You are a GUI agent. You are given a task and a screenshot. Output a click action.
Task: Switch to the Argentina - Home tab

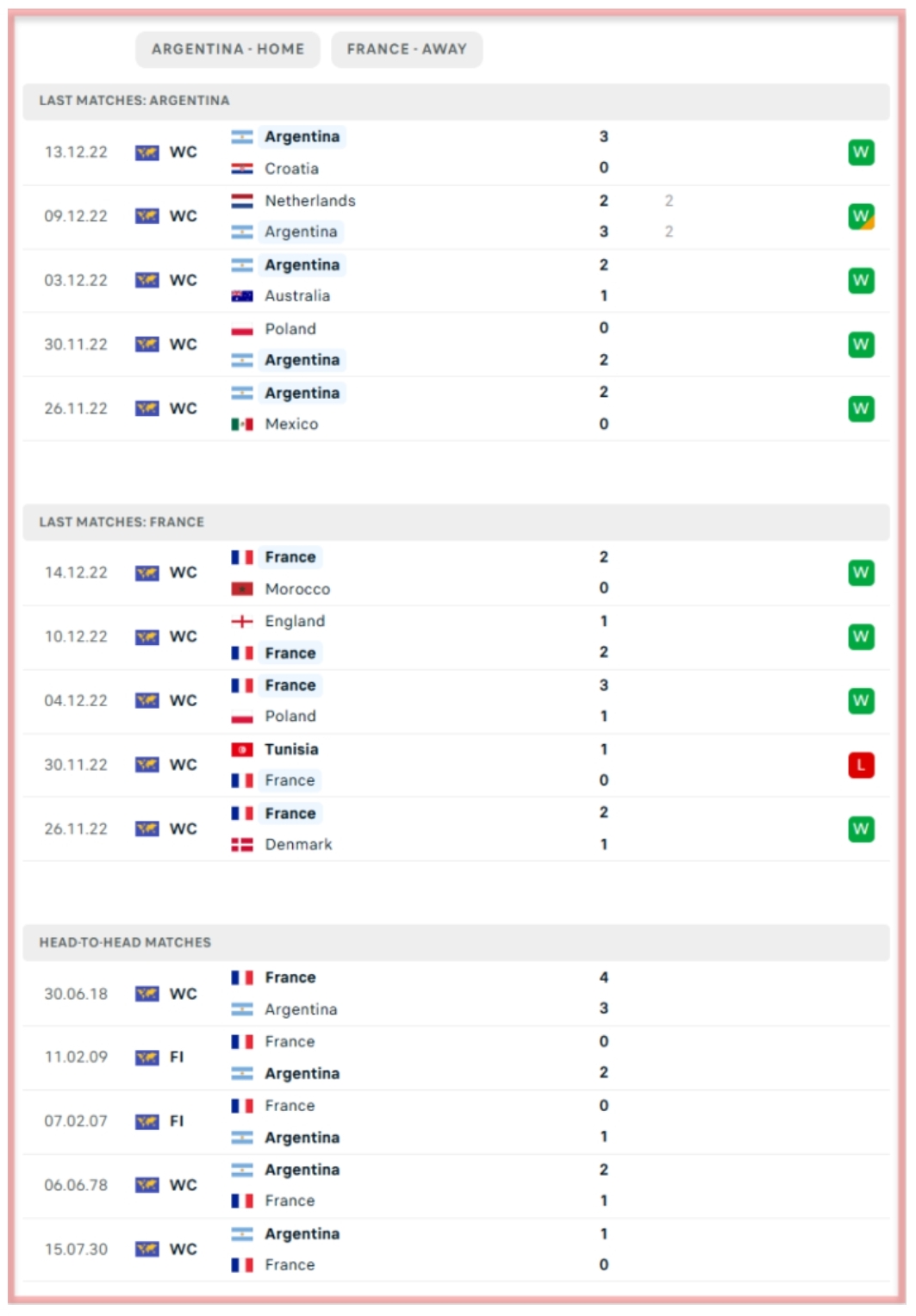click(x=227, y=49)
